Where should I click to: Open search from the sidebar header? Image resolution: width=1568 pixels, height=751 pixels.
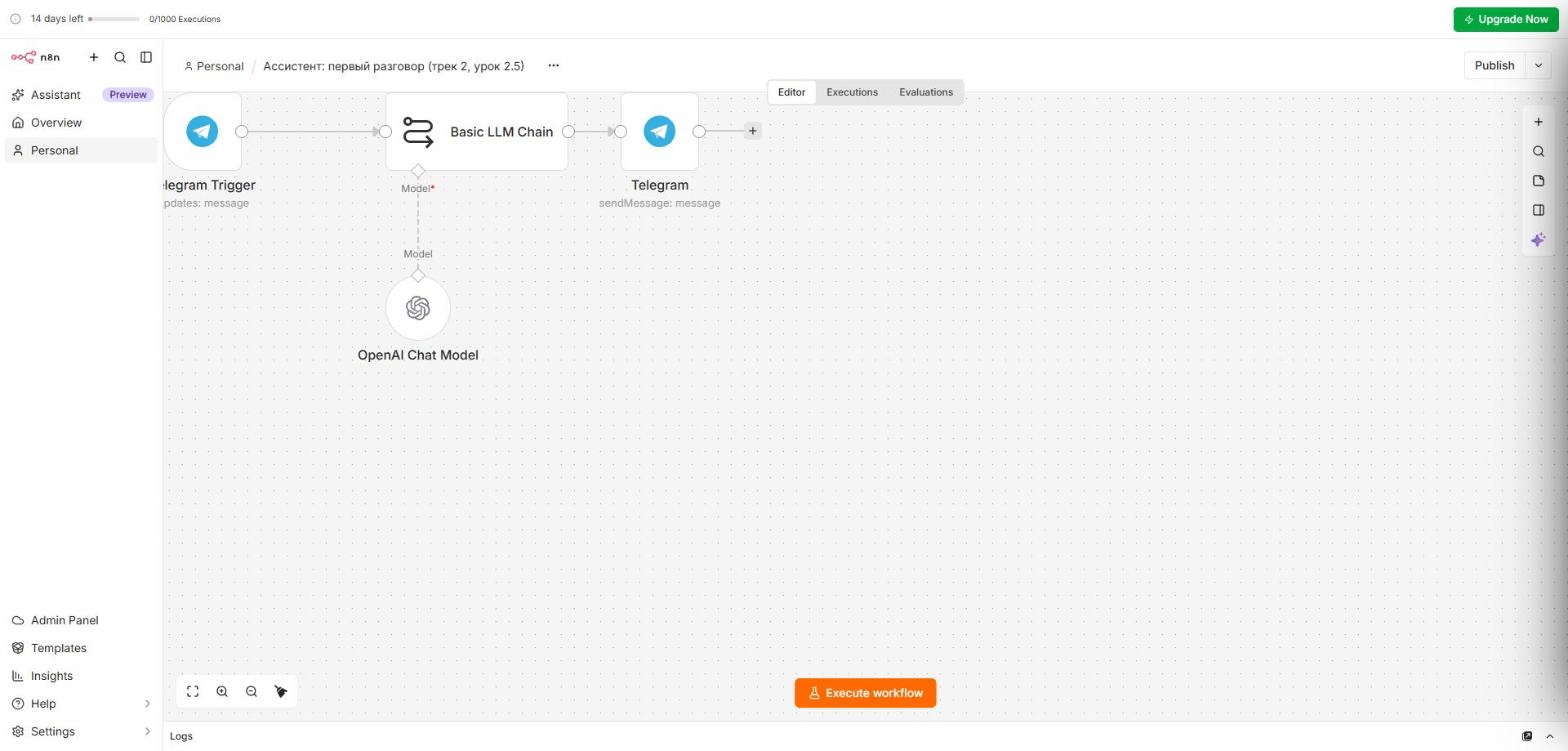120,57
